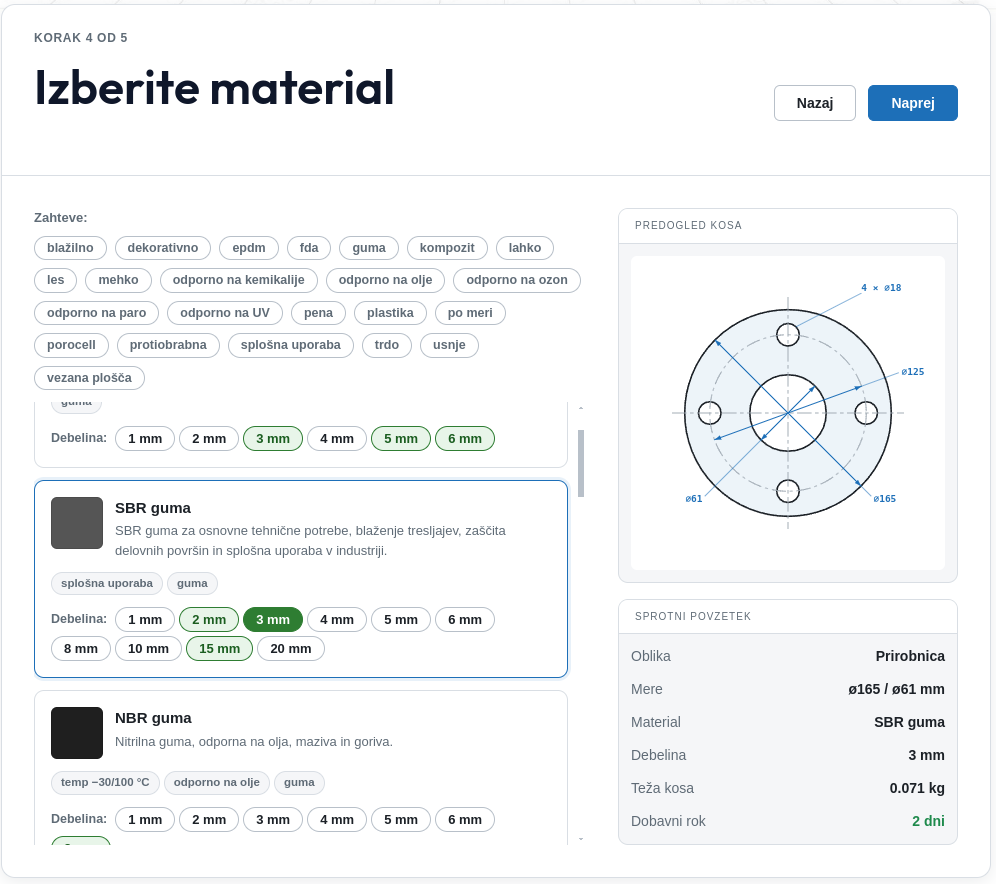
Task: Choose 3 mm thickness for NBR guma
Action: coord(273,819)
